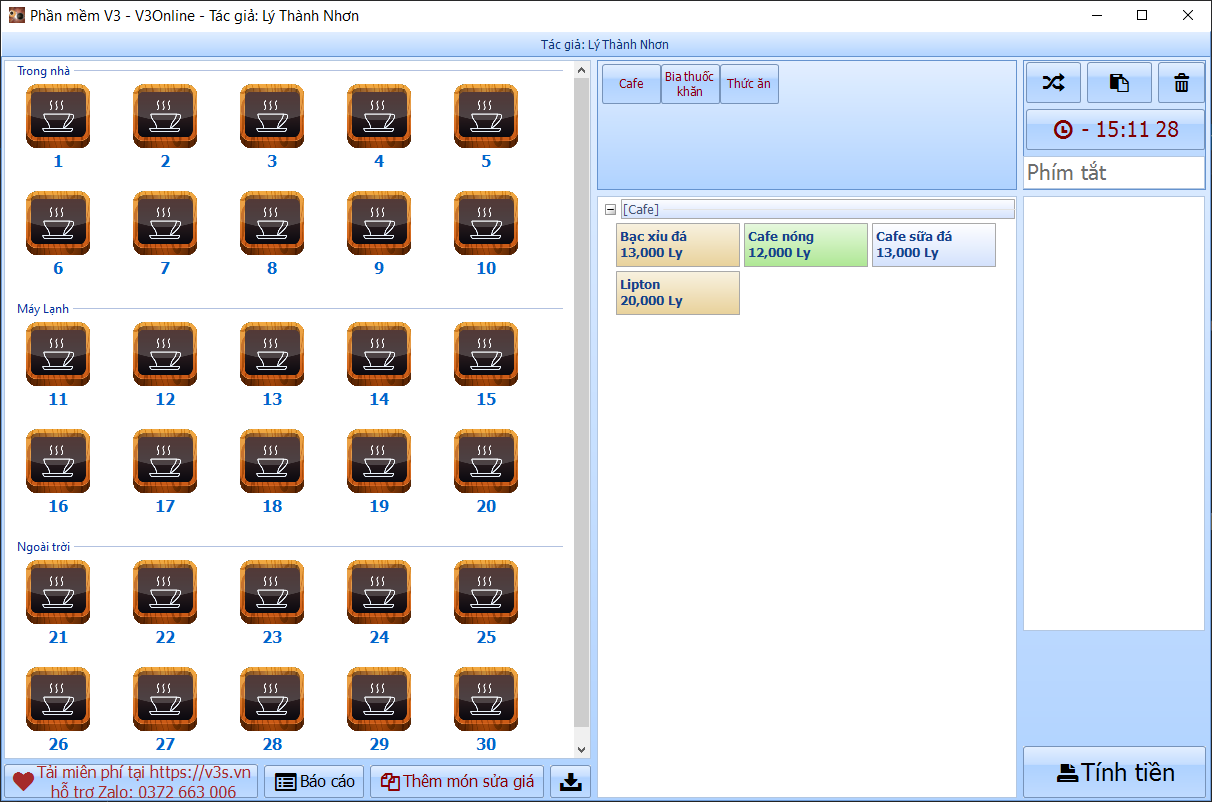1212x802 pixels.
Task: Select table 13 in Máy Lạnh
Action: click(x=271, y=354)
